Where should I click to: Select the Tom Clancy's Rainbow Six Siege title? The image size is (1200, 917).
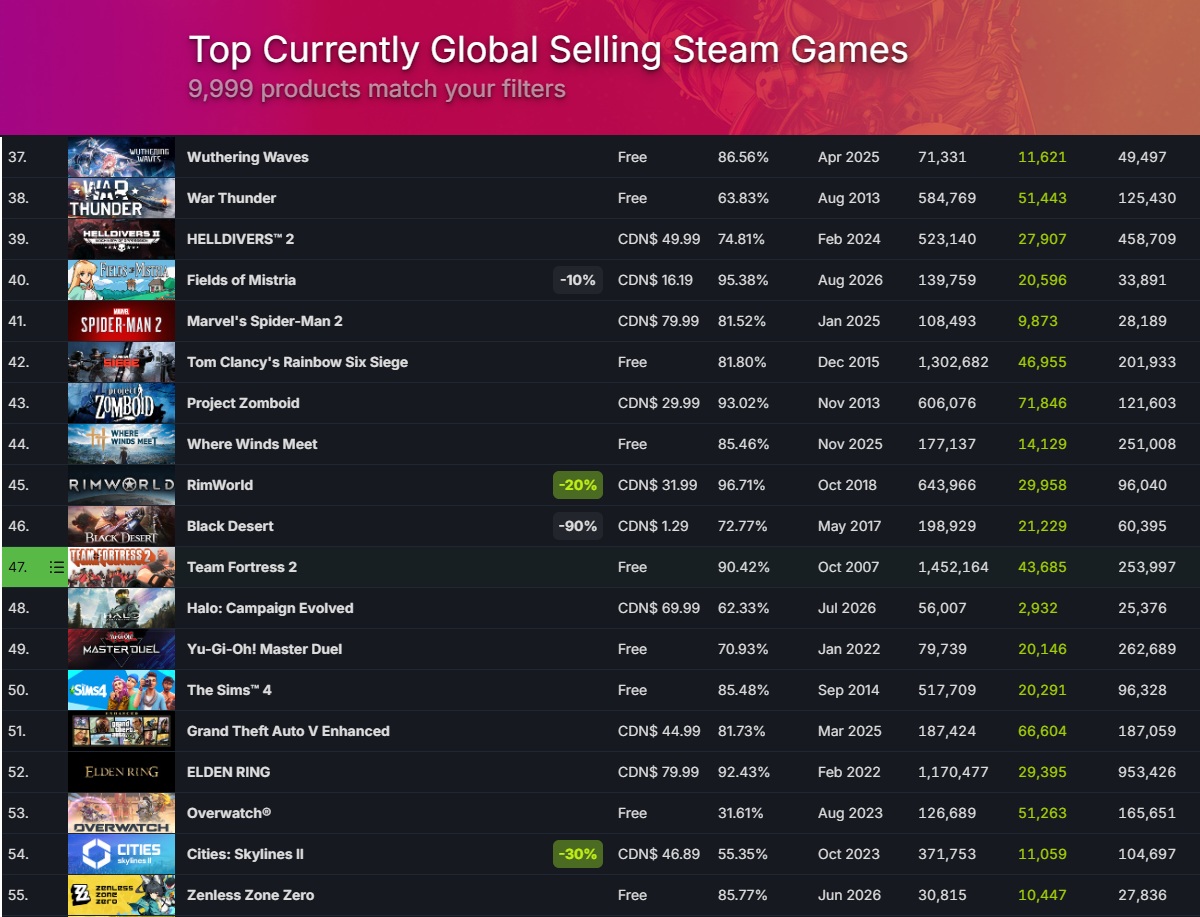[x=297, y=362]
